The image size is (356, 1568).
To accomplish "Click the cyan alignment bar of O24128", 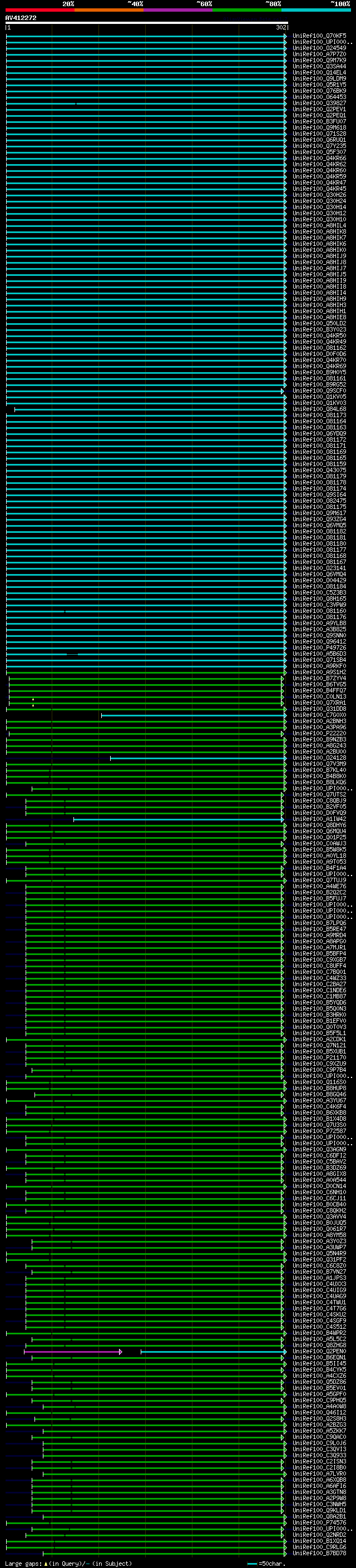I will [x=198, y=758].
